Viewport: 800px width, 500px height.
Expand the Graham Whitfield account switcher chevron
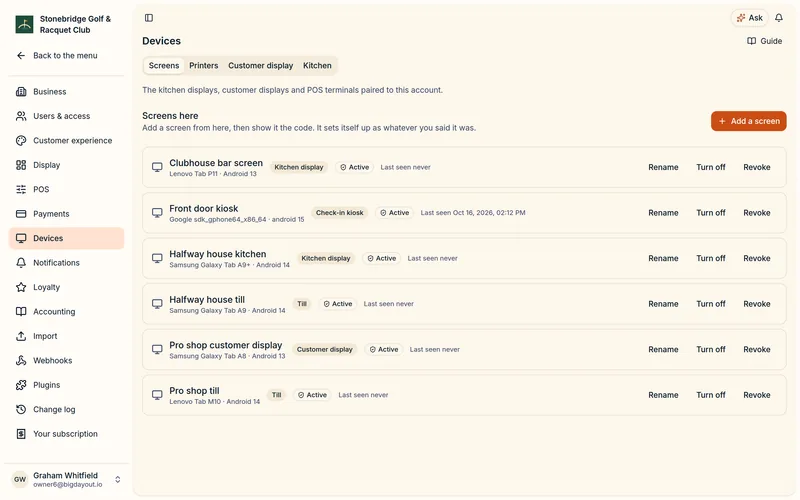click(x=118, y=480)
